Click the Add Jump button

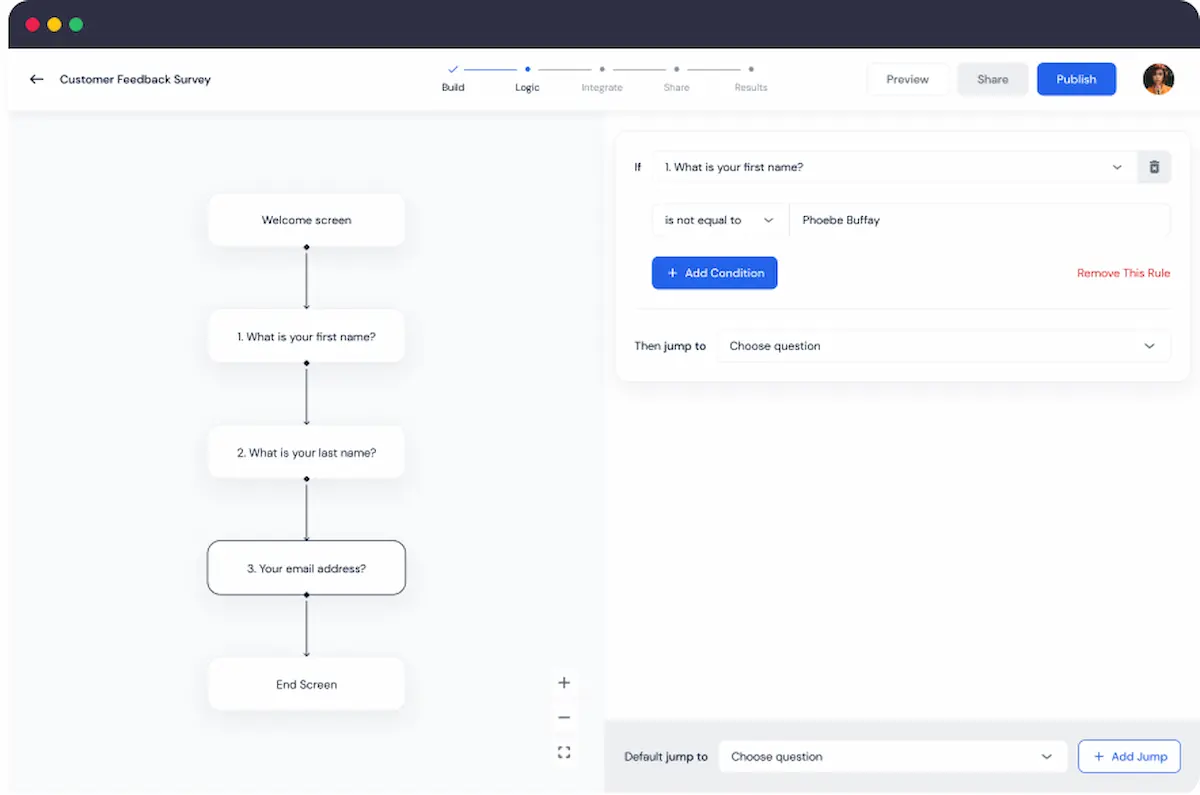[x=1129, y=757]
